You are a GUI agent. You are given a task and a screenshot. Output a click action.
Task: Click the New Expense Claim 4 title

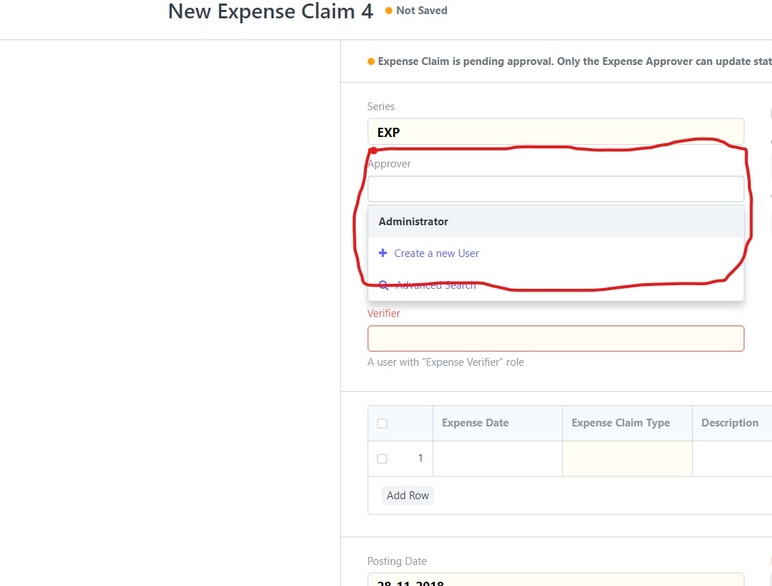click(270, 11)
